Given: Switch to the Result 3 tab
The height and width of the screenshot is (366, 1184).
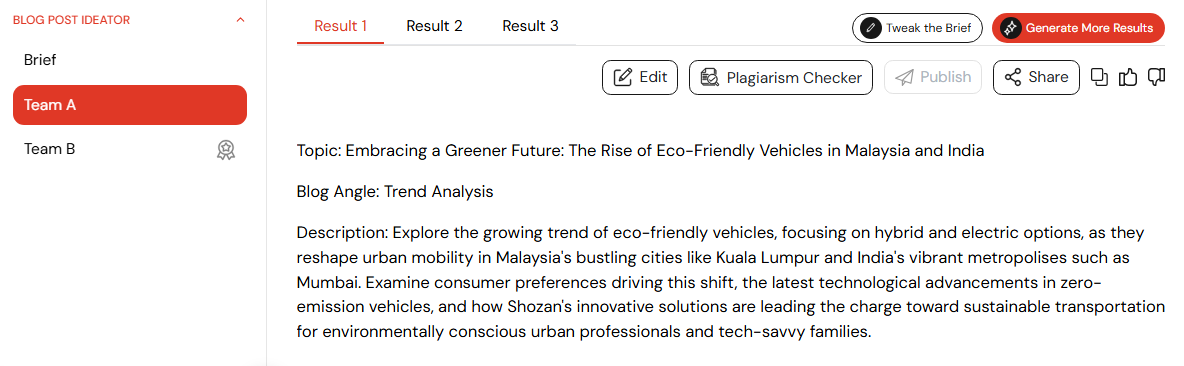Looking at the screenshot, I should pos(530,26).
